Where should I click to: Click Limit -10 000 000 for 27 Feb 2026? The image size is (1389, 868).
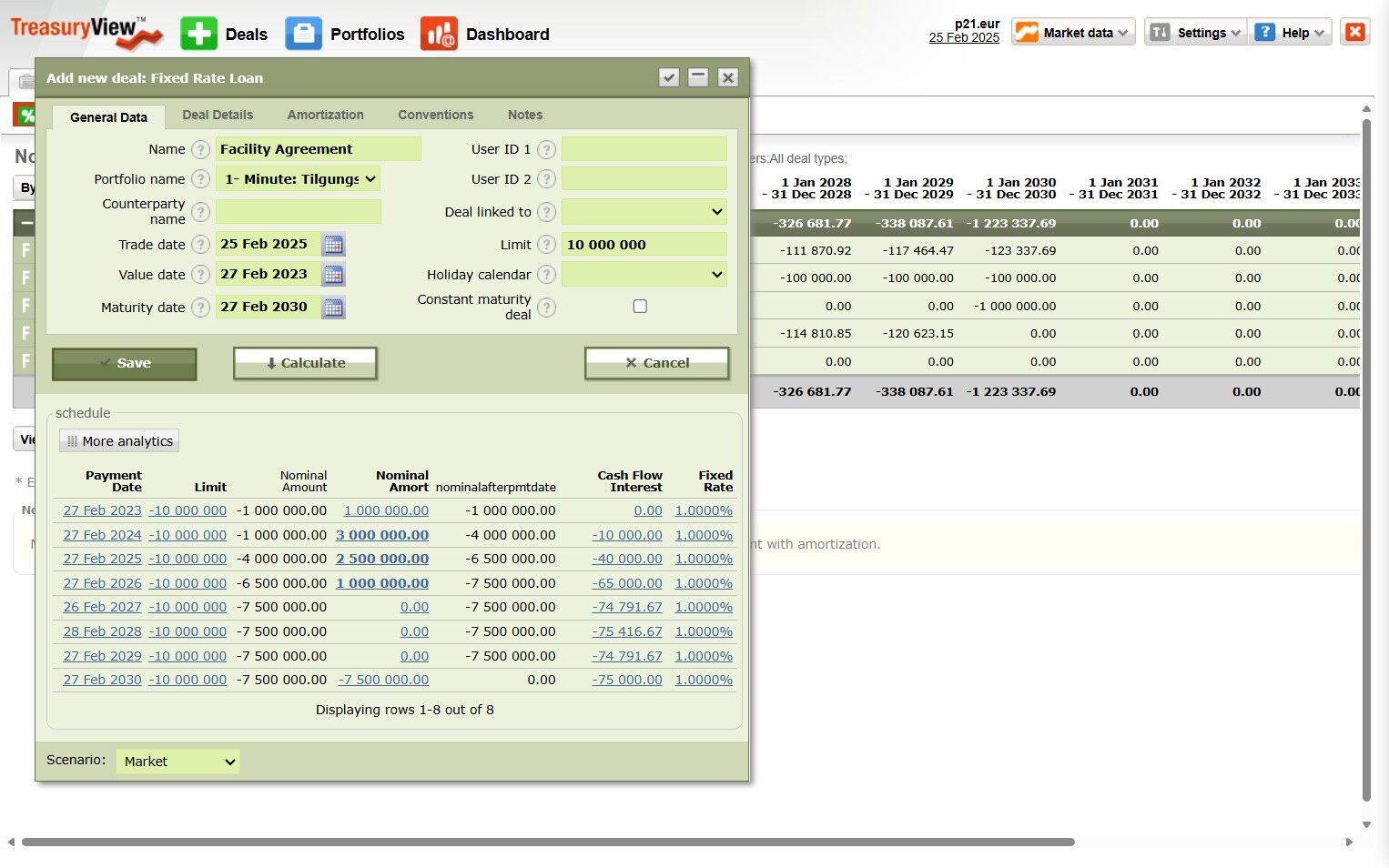coord(188,583)
